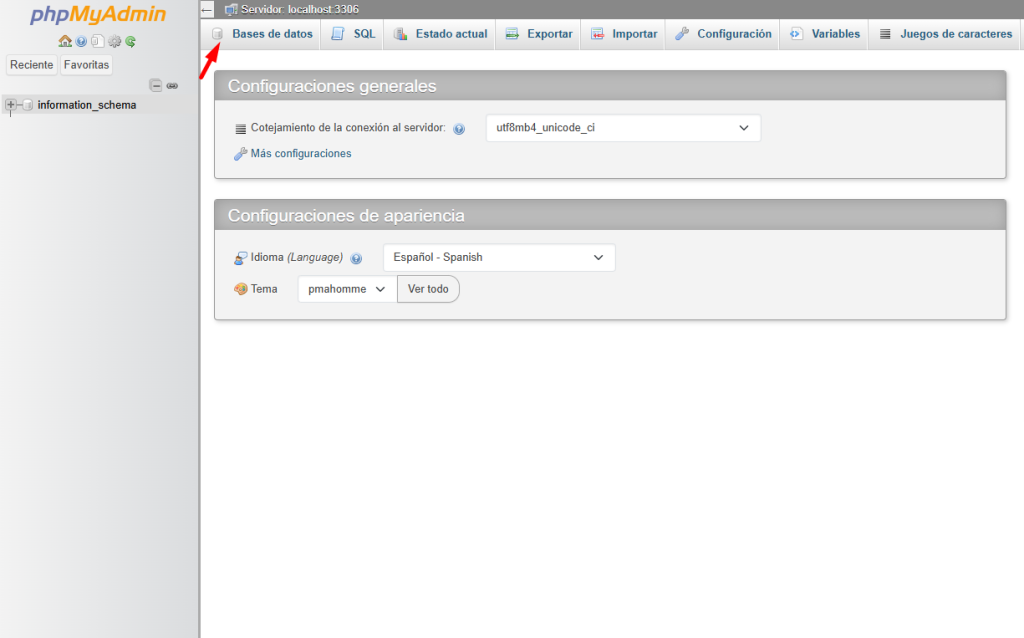The height and width of the screenshot is (638, 1024).
Task: Click the Home house icon in sidebar
Action: (65, 41)
